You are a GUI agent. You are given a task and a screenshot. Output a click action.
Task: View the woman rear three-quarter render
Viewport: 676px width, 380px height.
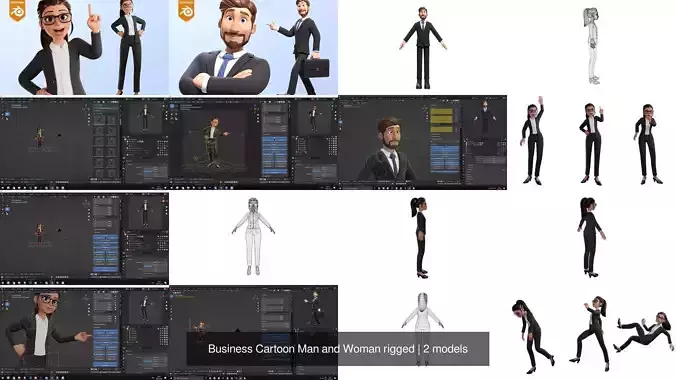pyautogui.click(x=592, y=238)
